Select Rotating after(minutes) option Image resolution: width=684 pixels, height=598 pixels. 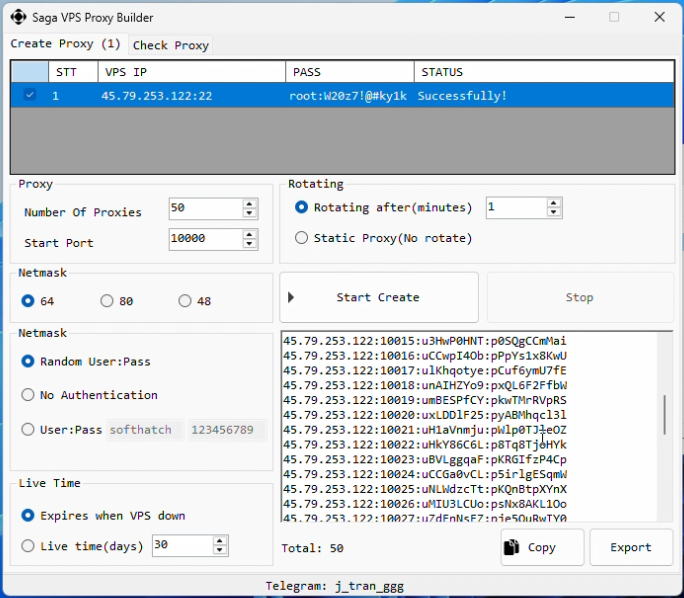[x=301, y=207]
